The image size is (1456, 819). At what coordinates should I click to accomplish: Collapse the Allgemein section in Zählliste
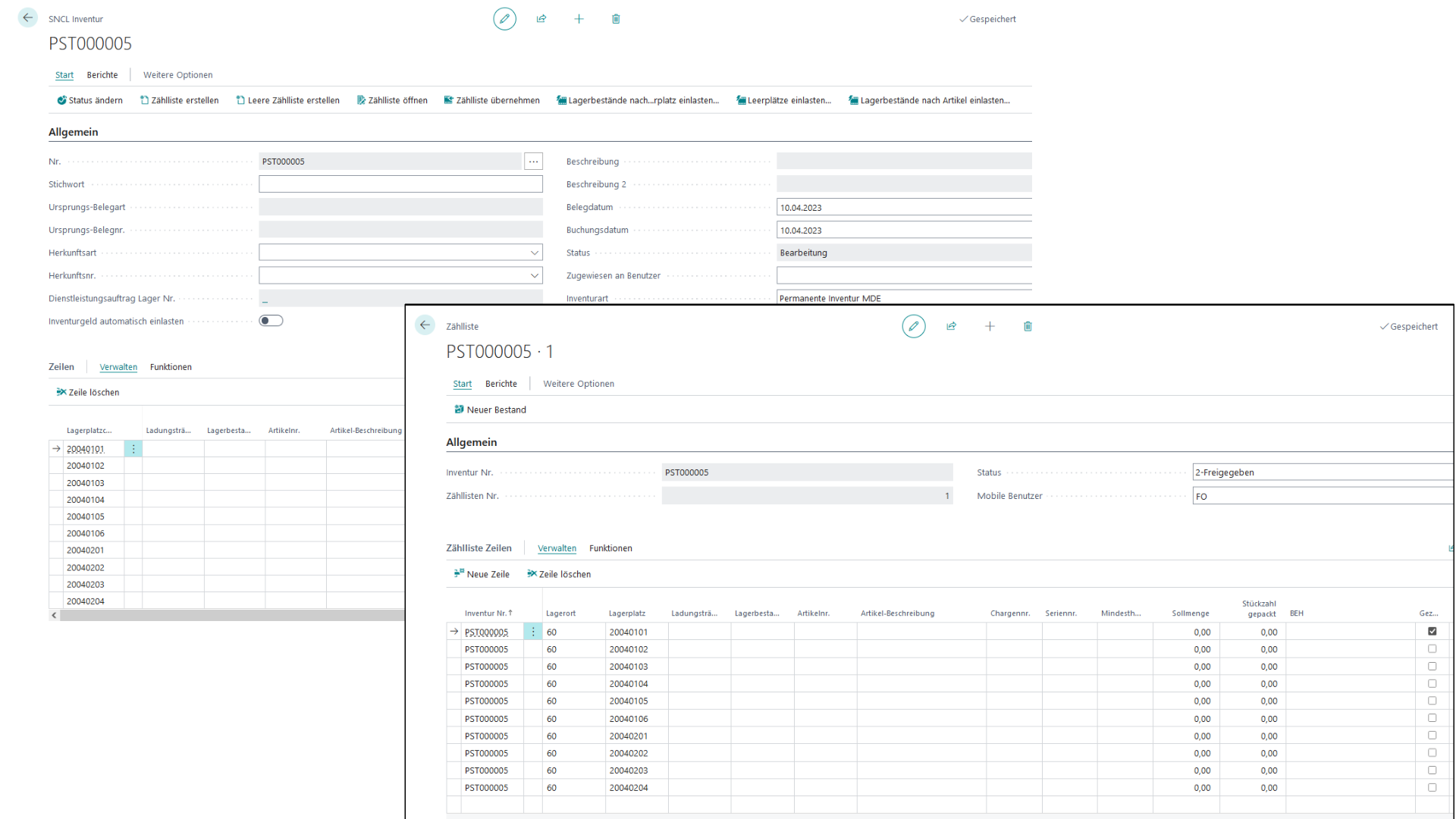click(x=472, y=442)
